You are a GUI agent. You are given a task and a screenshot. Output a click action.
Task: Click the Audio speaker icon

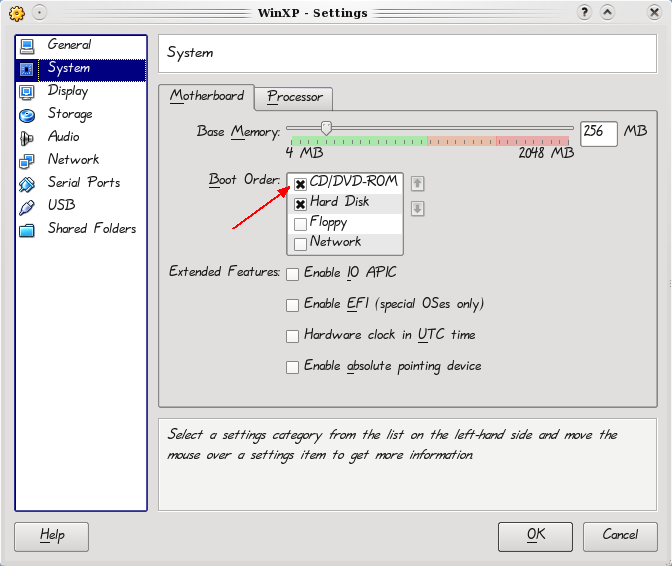point(26,138)
